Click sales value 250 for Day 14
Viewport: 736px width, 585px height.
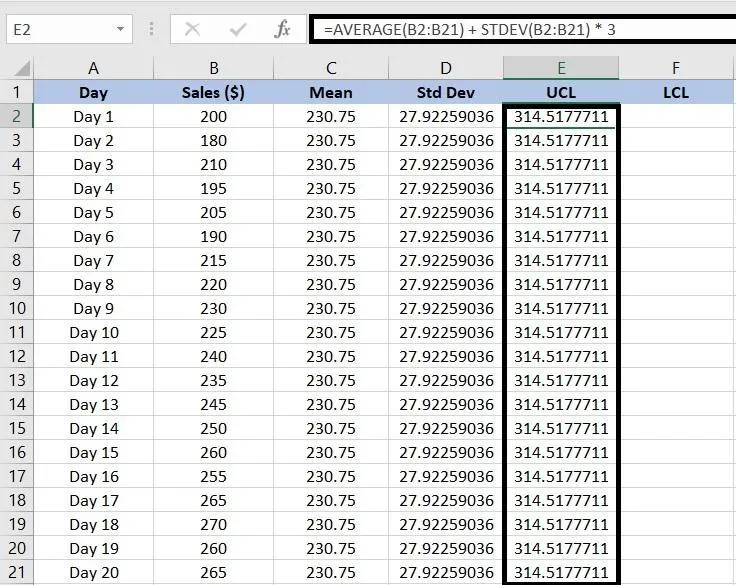214,428
